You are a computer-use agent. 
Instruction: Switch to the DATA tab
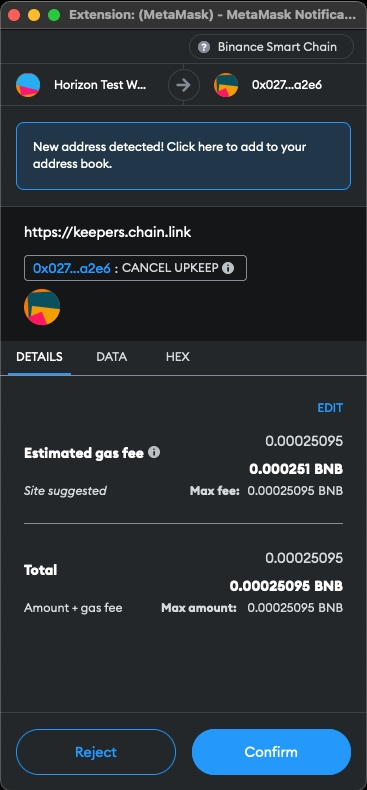point(111,357)
